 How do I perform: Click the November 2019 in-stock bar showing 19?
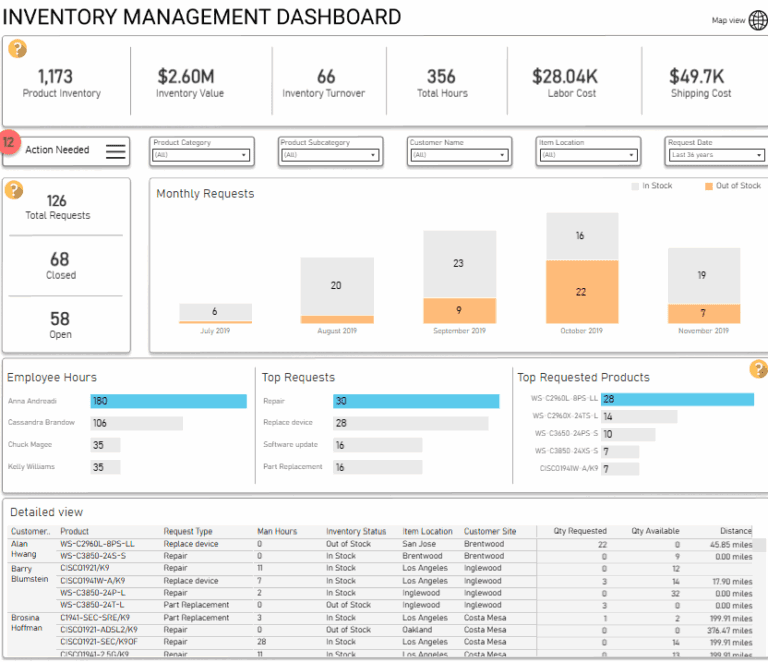tap(704, 276)
